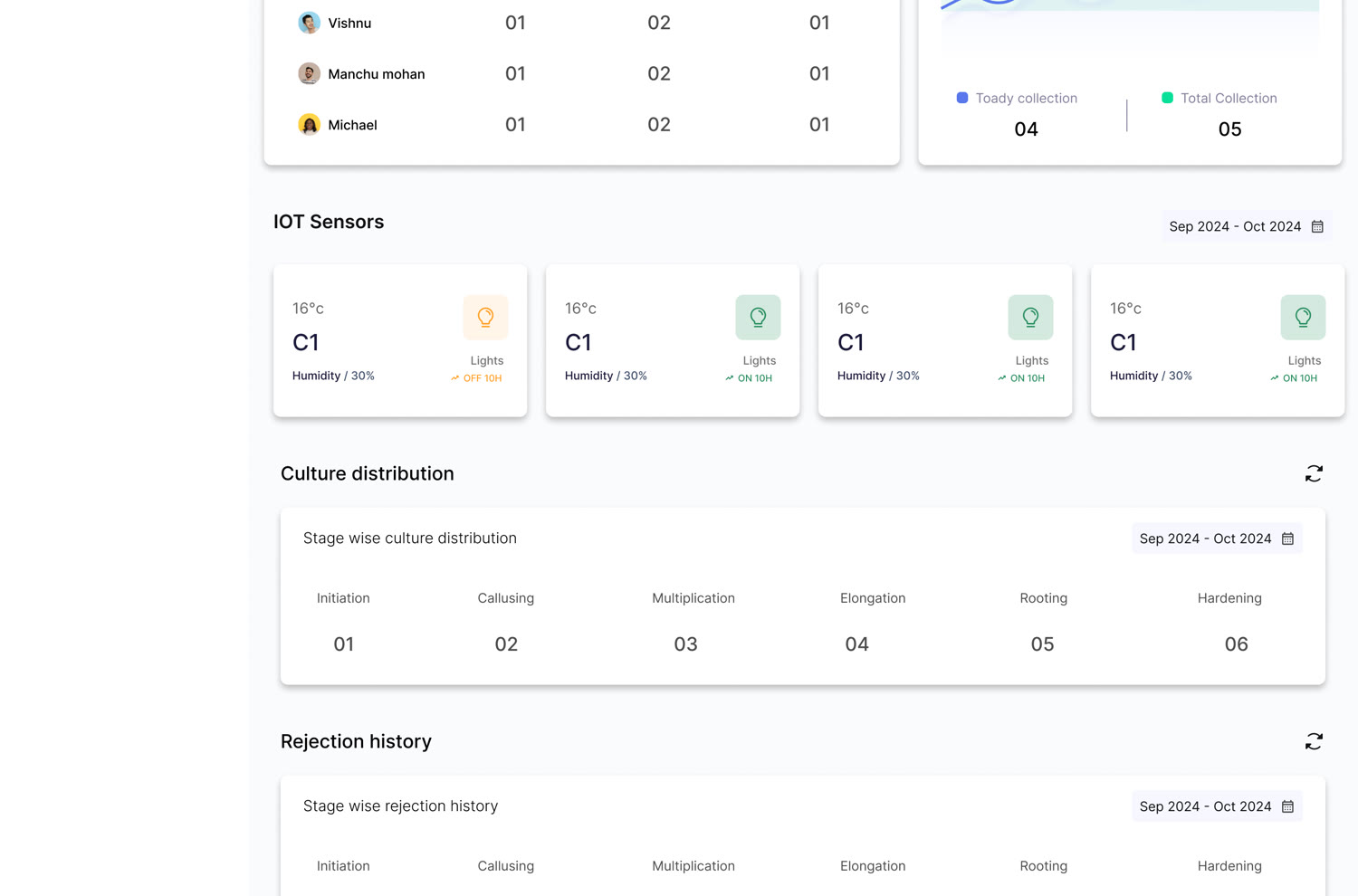Click Vishnu's avatar picture
Image resolution: width=1358 pixels, height=896 pixels.
click(309, 23)
